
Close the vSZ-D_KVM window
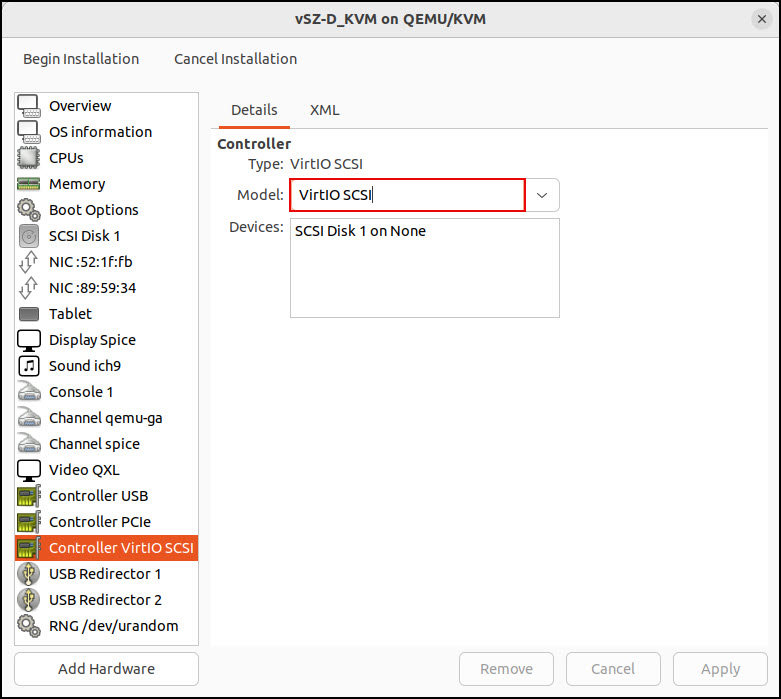[762, 19]
